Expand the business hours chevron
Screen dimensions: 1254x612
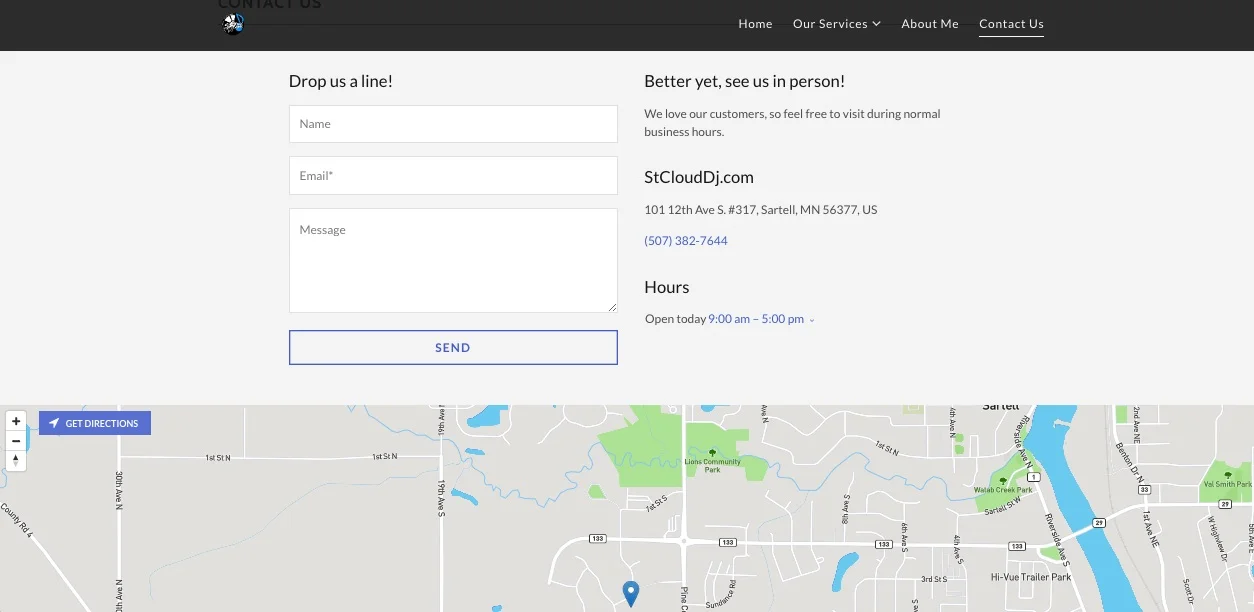811,319
